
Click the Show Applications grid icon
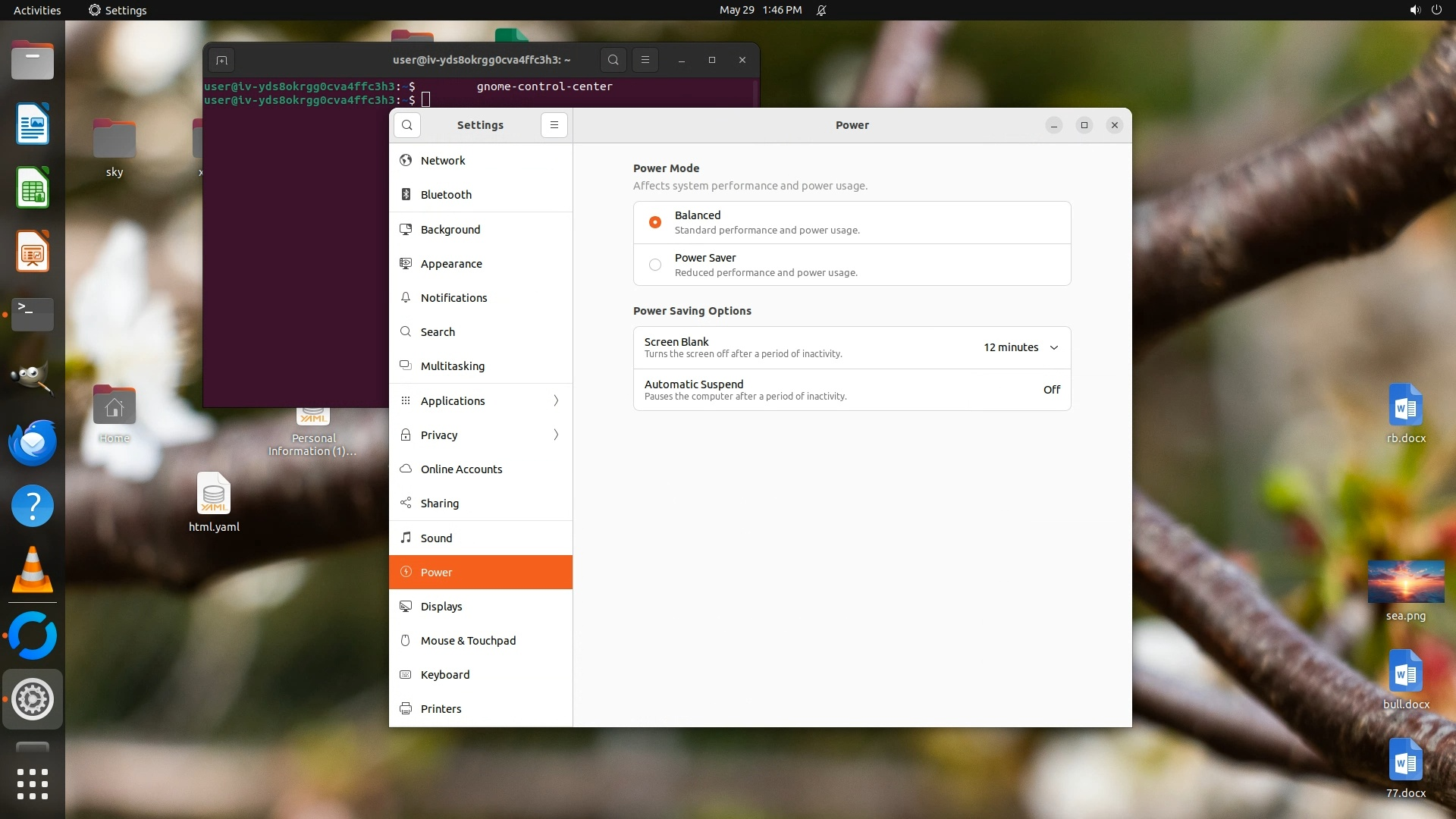(33, 783)
